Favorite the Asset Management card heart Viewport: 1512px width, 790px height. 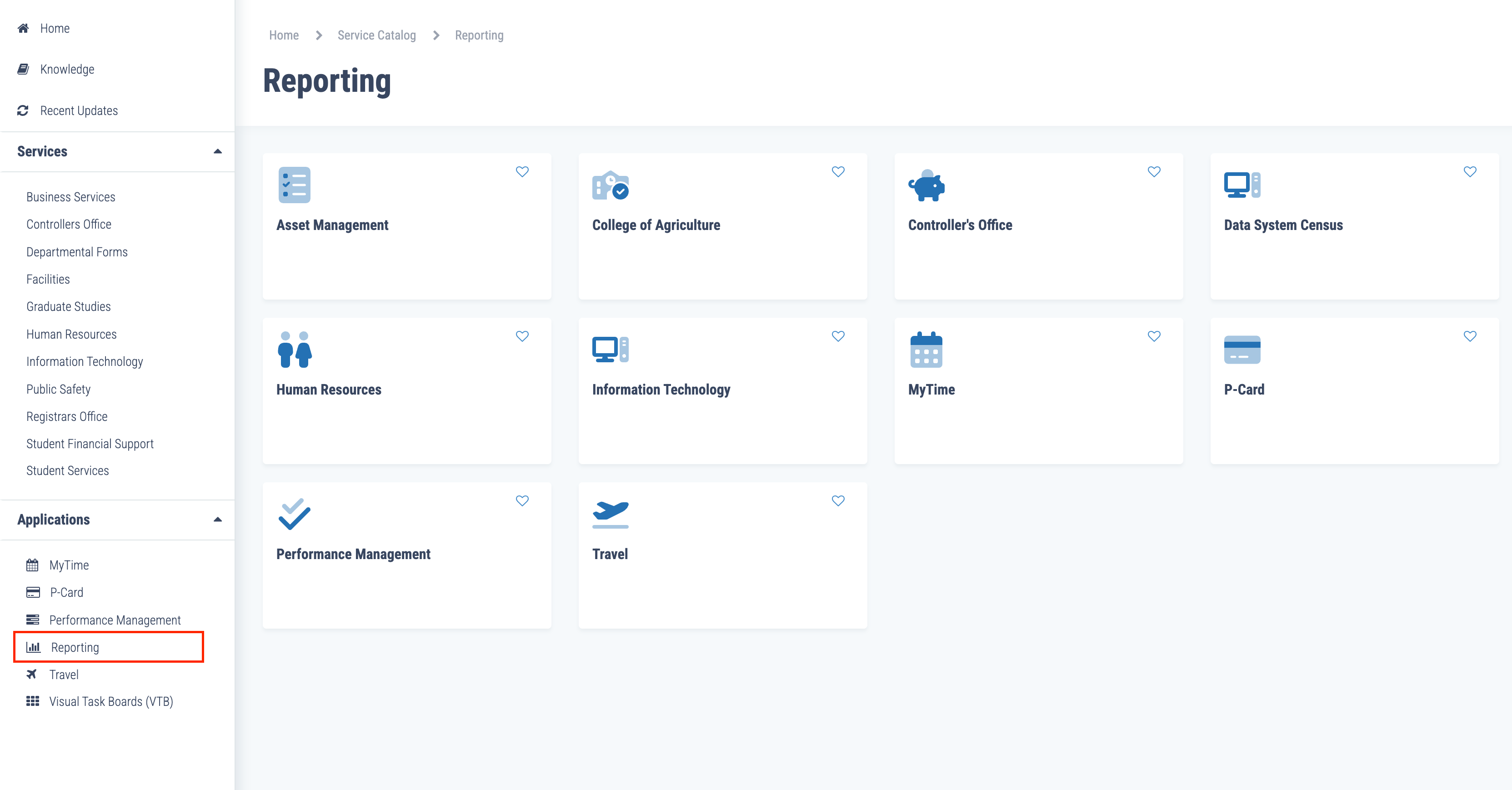click(522, 171)
